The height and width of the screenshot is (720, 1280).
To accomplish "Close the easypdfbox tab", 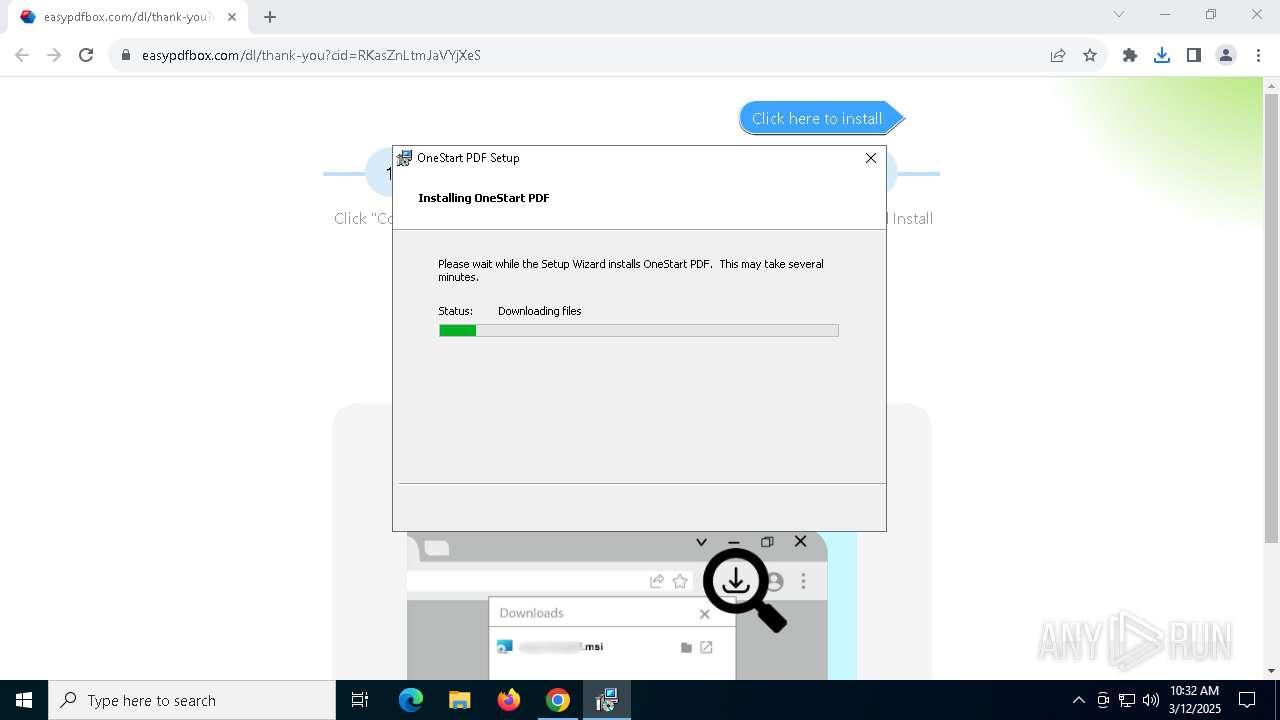I will point(232,16).
